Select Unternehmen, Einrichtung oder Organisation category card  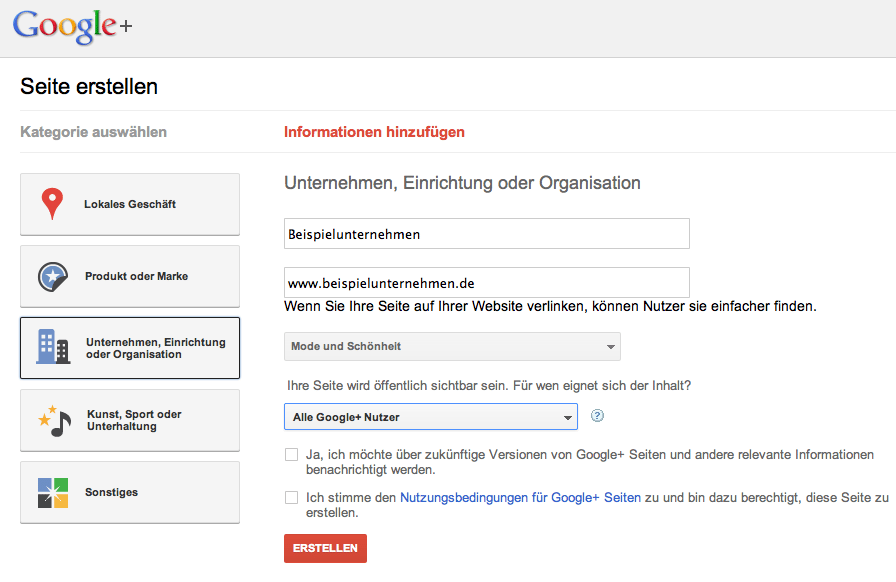click(x=130, y=348)
